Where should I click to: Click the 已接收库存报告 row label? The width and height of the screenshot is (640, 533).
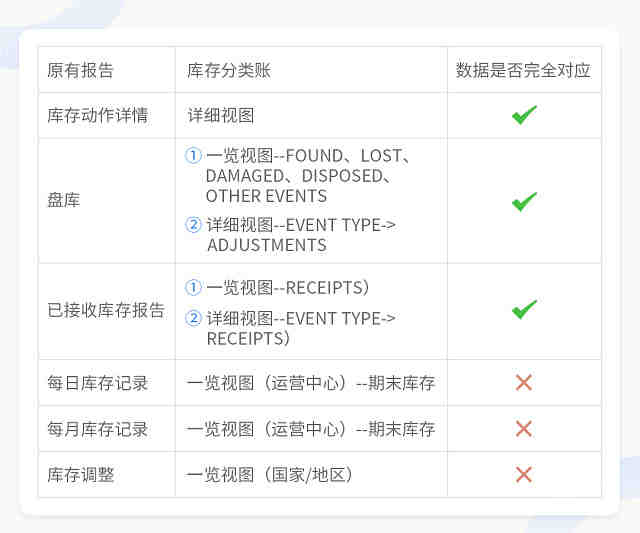point(106,310)
